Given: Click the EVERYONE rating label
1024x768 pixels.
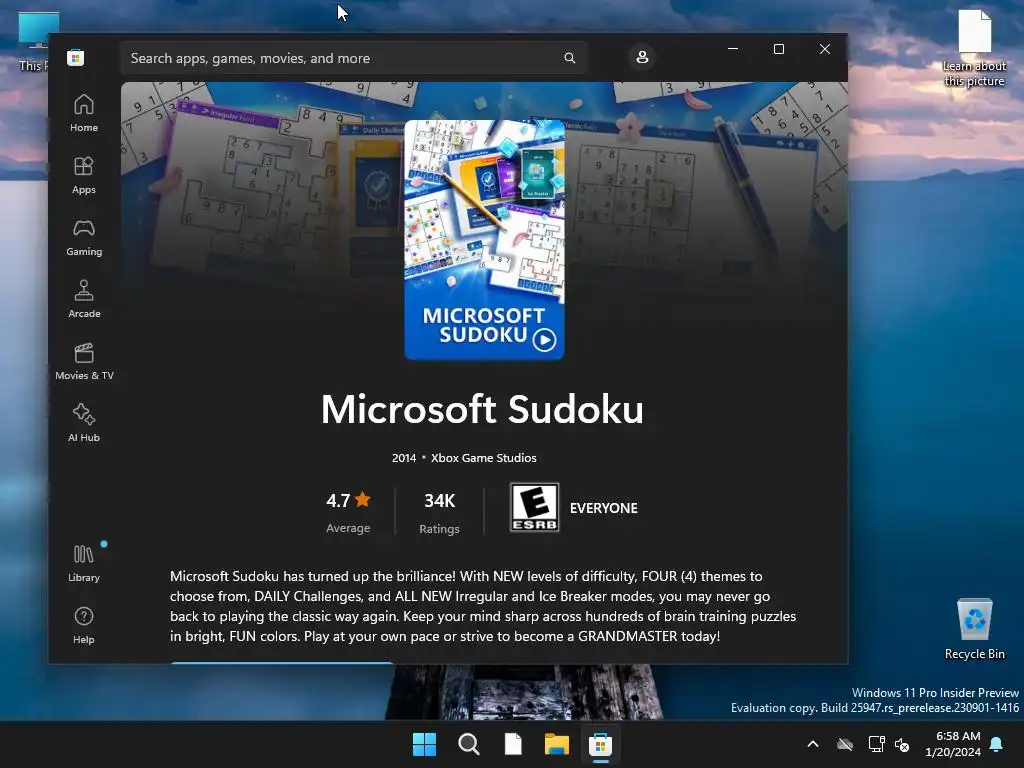Looking at the screenshot, I should point(603,508).
